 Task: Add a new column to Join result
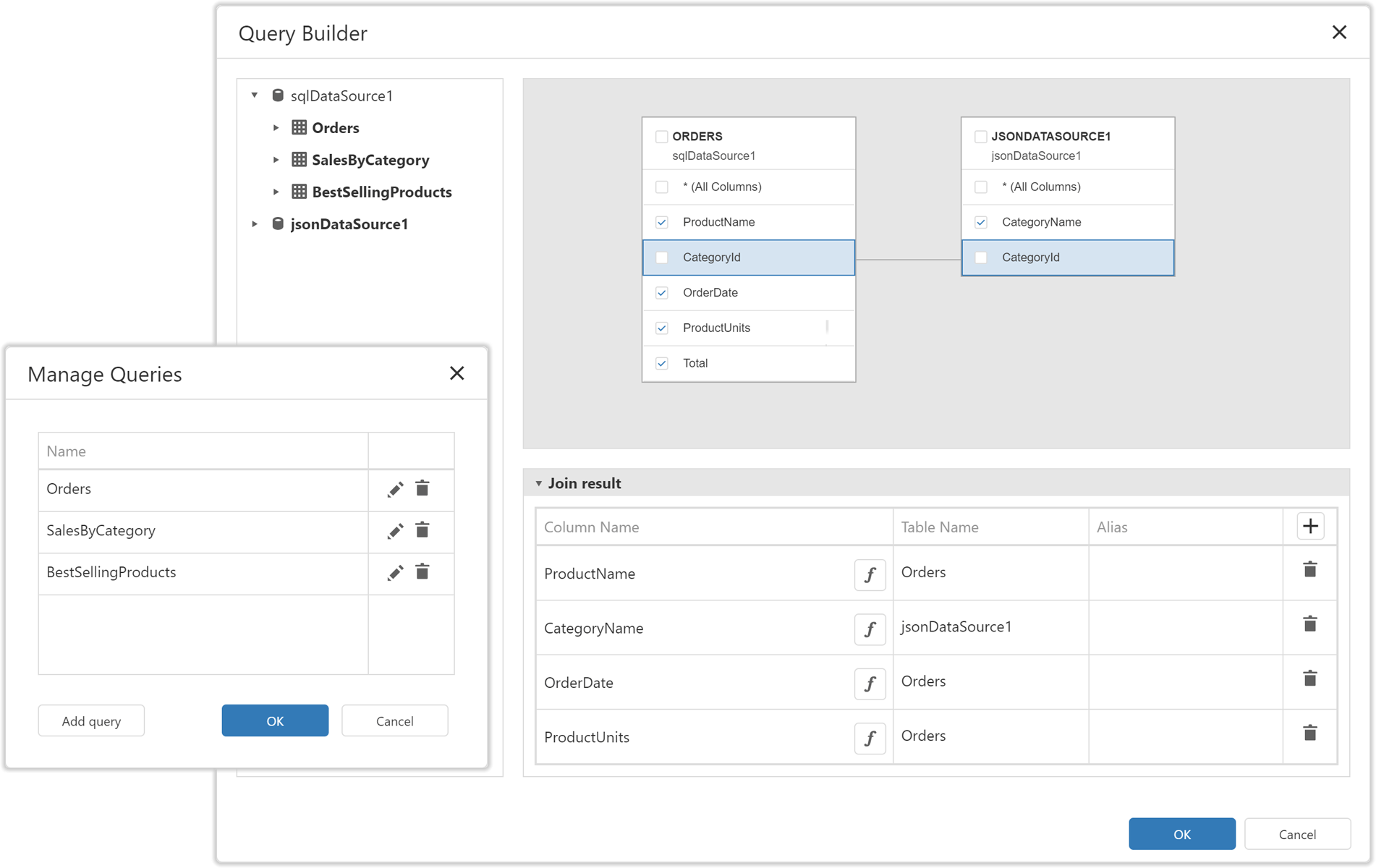pyautogui.click(x=1309, y=526)
